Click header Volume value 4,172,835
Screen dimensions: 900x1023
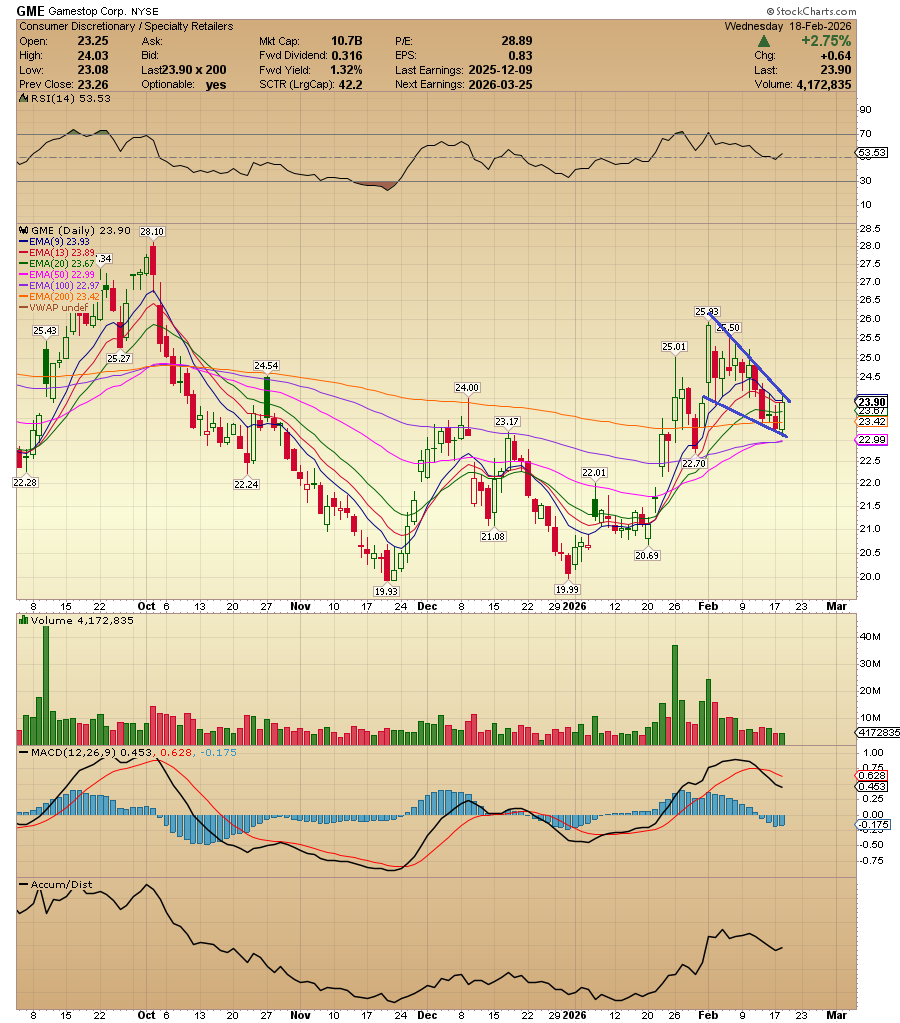pos(824,84)
